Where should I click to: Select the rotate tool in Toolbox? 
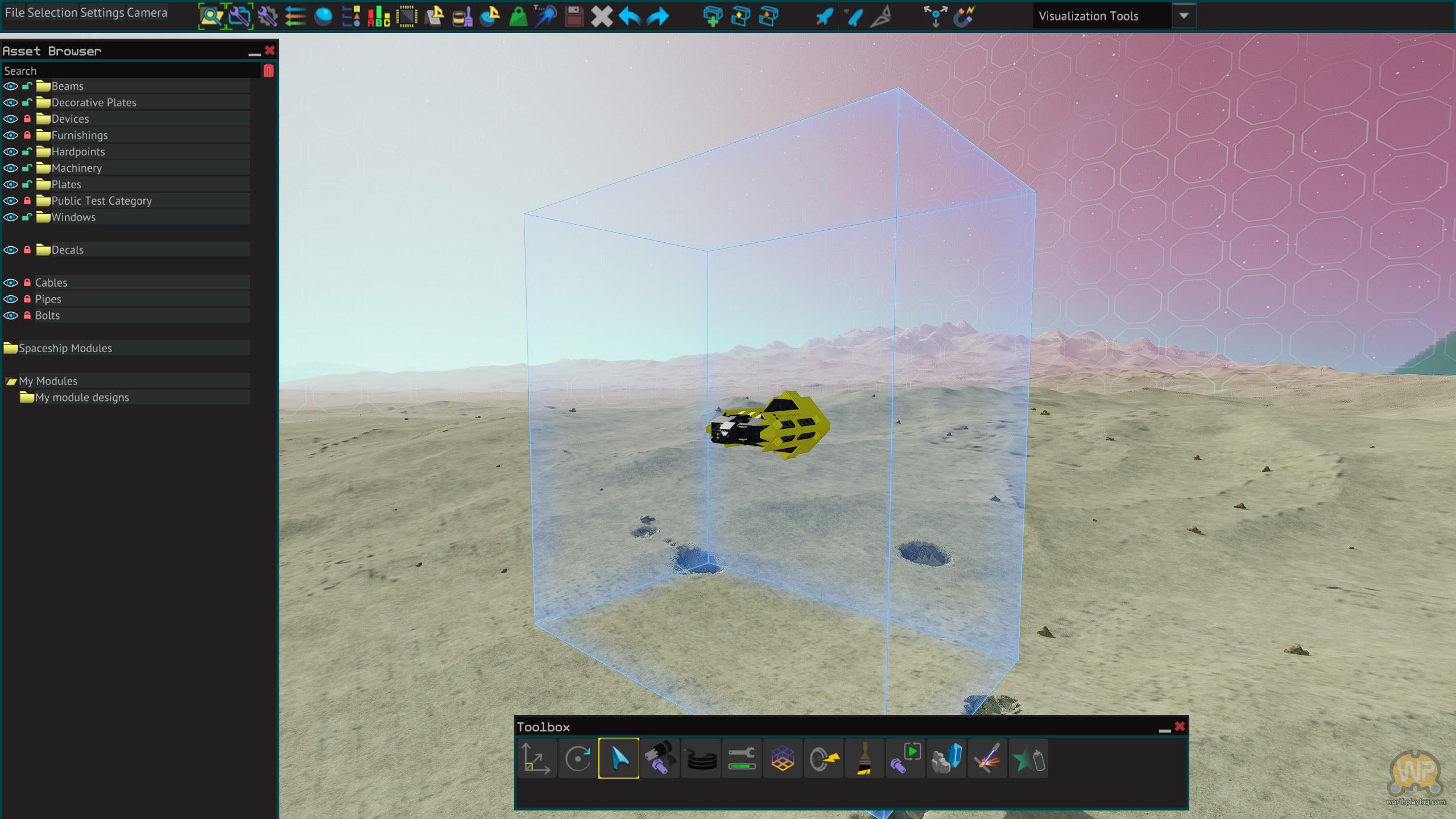click(578, 758)
